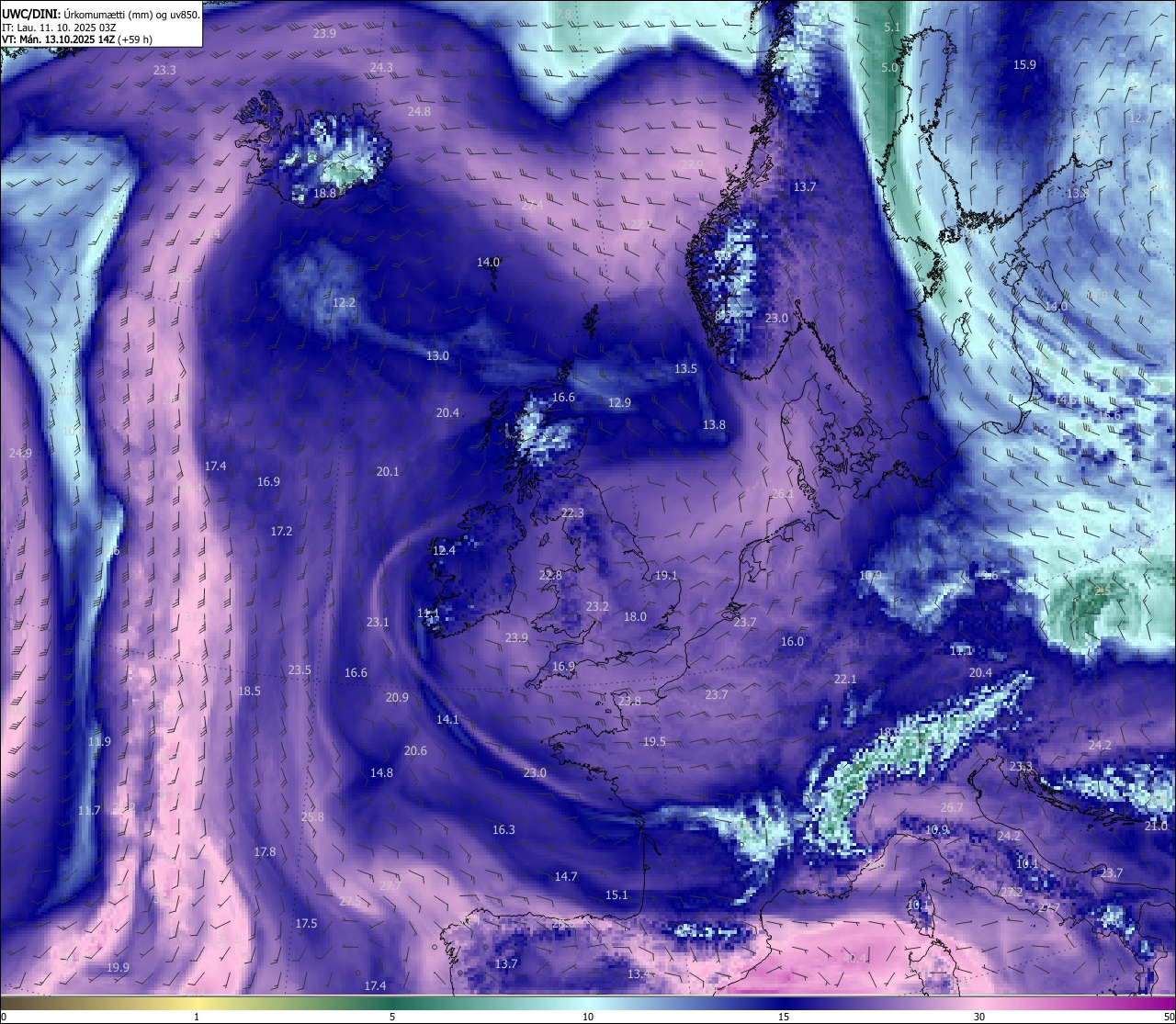Select the 19.9 map value
The image size is (1176, 1024).
pos(118,967)
